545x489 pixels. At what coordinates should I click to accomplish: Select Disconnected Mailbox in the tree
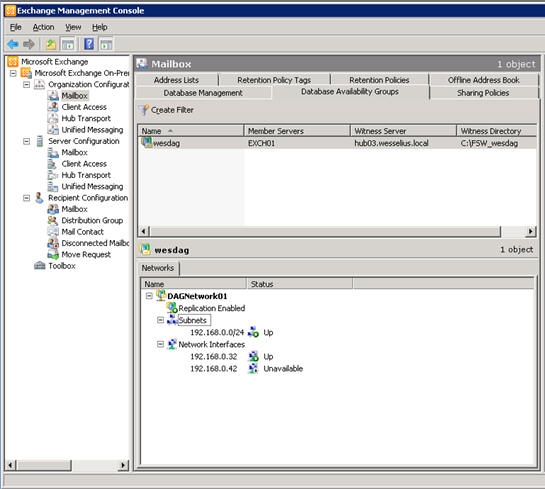point(95,243)
